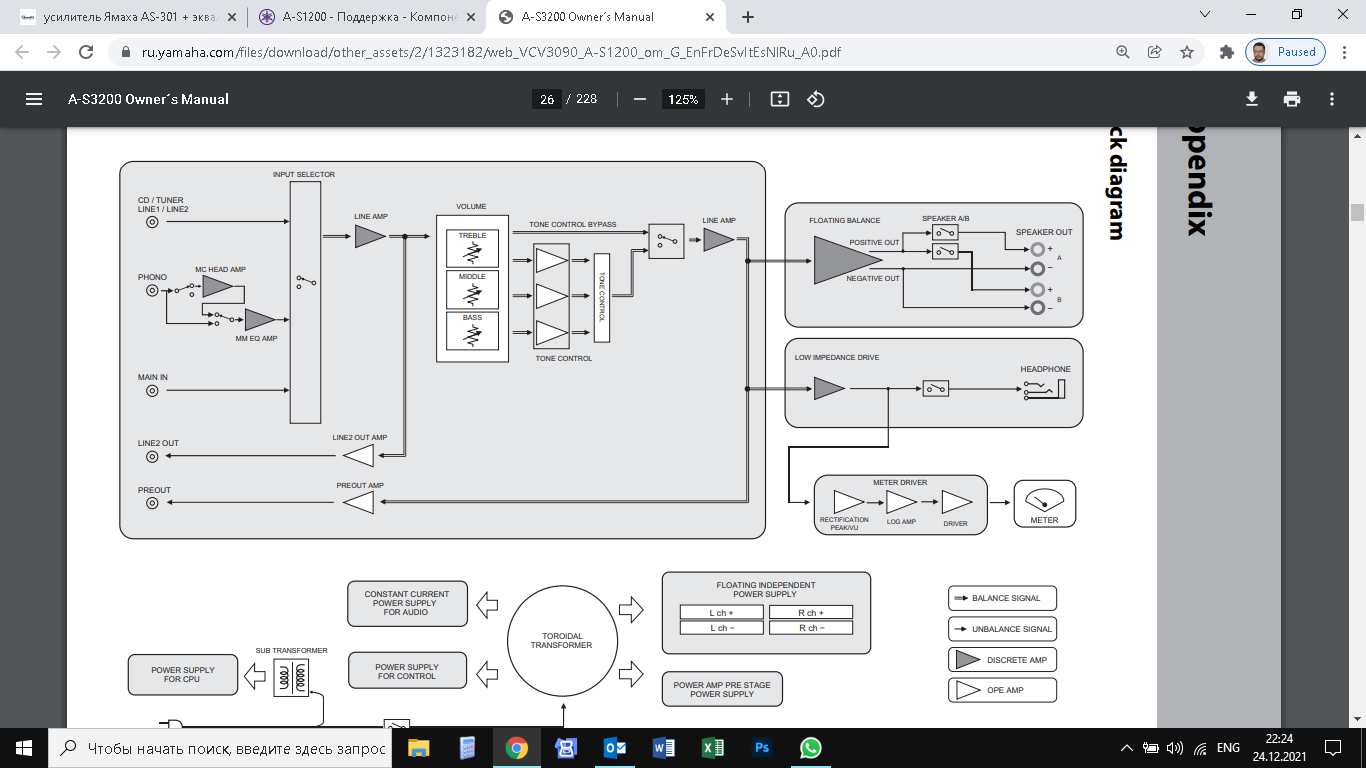The width and height of the screenshot is (1366, 768).
Task: Open Excel from the taskbar
Action: pos(712,747)
